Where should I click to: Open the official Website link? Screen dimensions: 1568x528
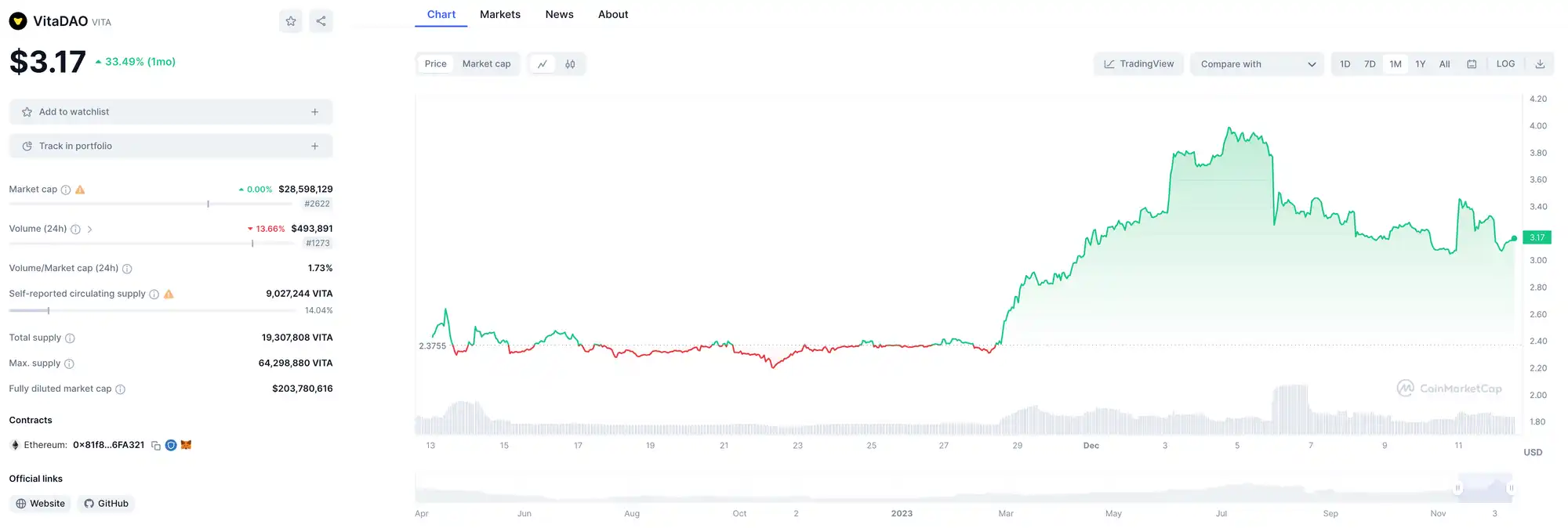point(41,504)
